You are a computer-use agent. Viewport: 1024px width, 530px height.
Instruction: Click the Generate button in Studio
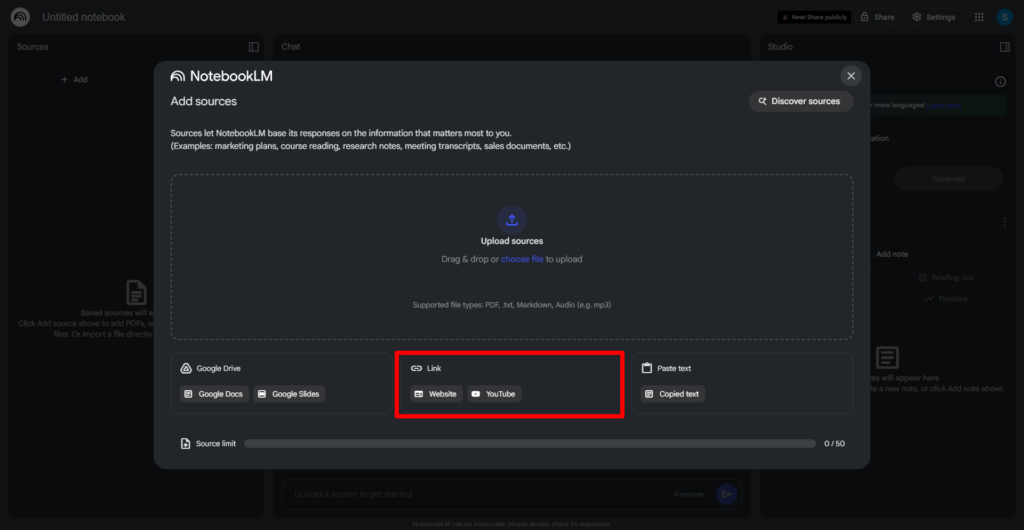(948, 179)
